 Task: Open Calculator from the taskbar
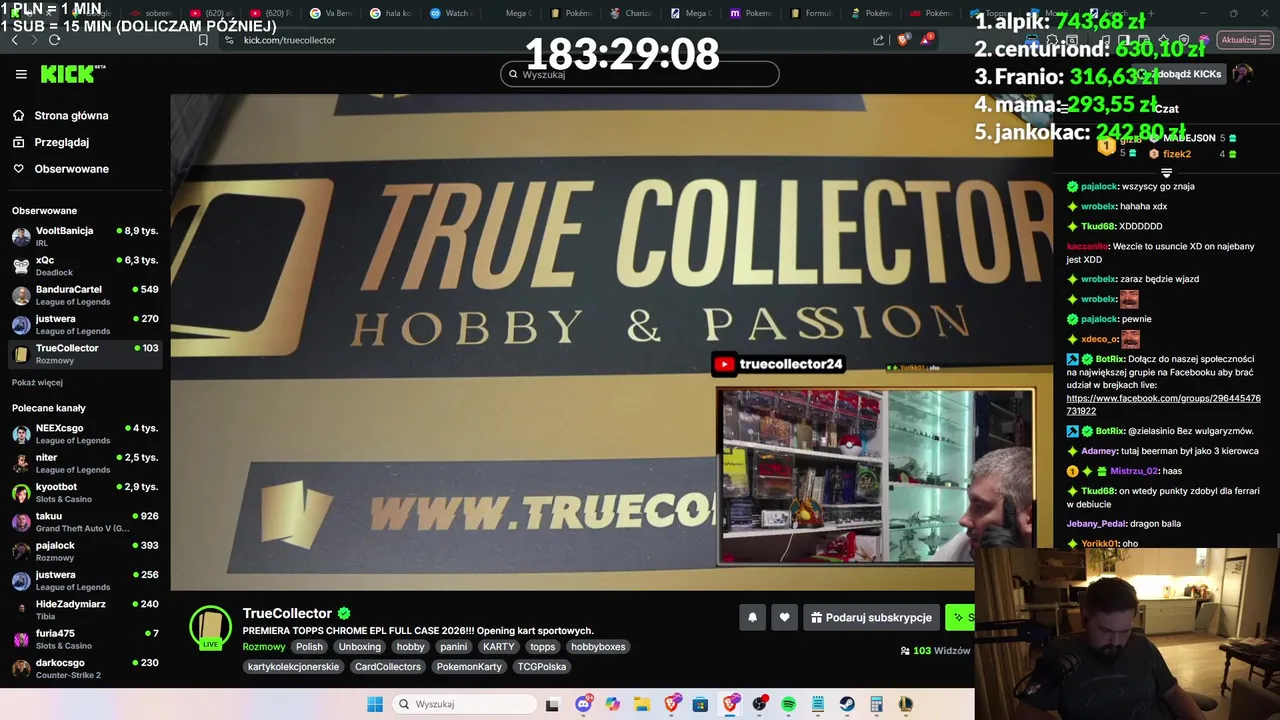[x=876, y=704]
